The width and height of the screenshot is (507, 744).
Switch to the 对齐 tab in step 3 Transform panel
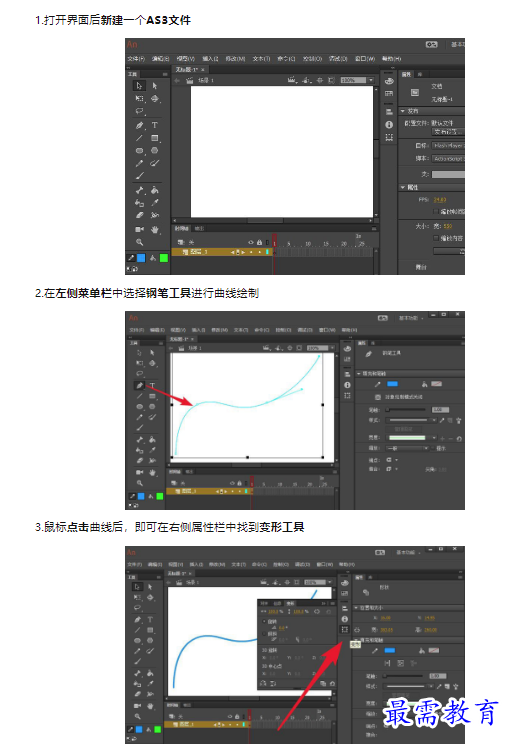tap(265, 603)
